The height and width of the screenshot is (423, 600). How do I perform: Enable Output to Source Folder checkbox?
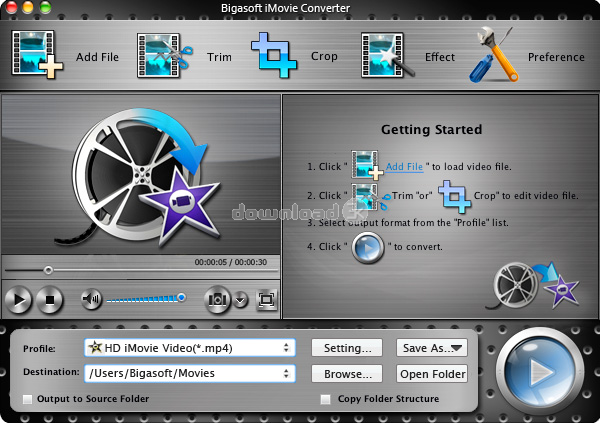27,399
